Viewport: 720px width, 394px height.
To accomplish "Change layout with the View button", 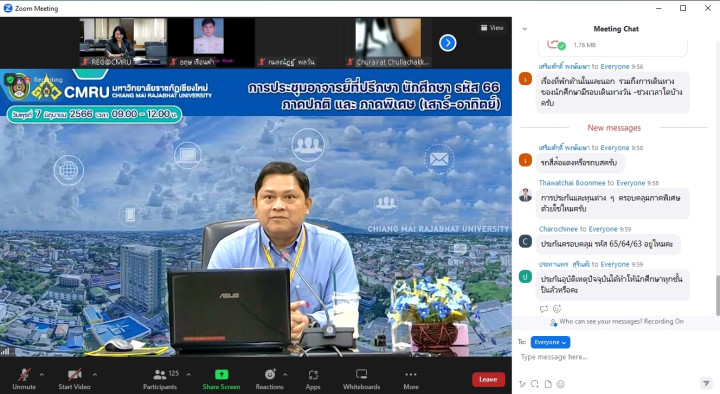I will click(x=492, y=28).
